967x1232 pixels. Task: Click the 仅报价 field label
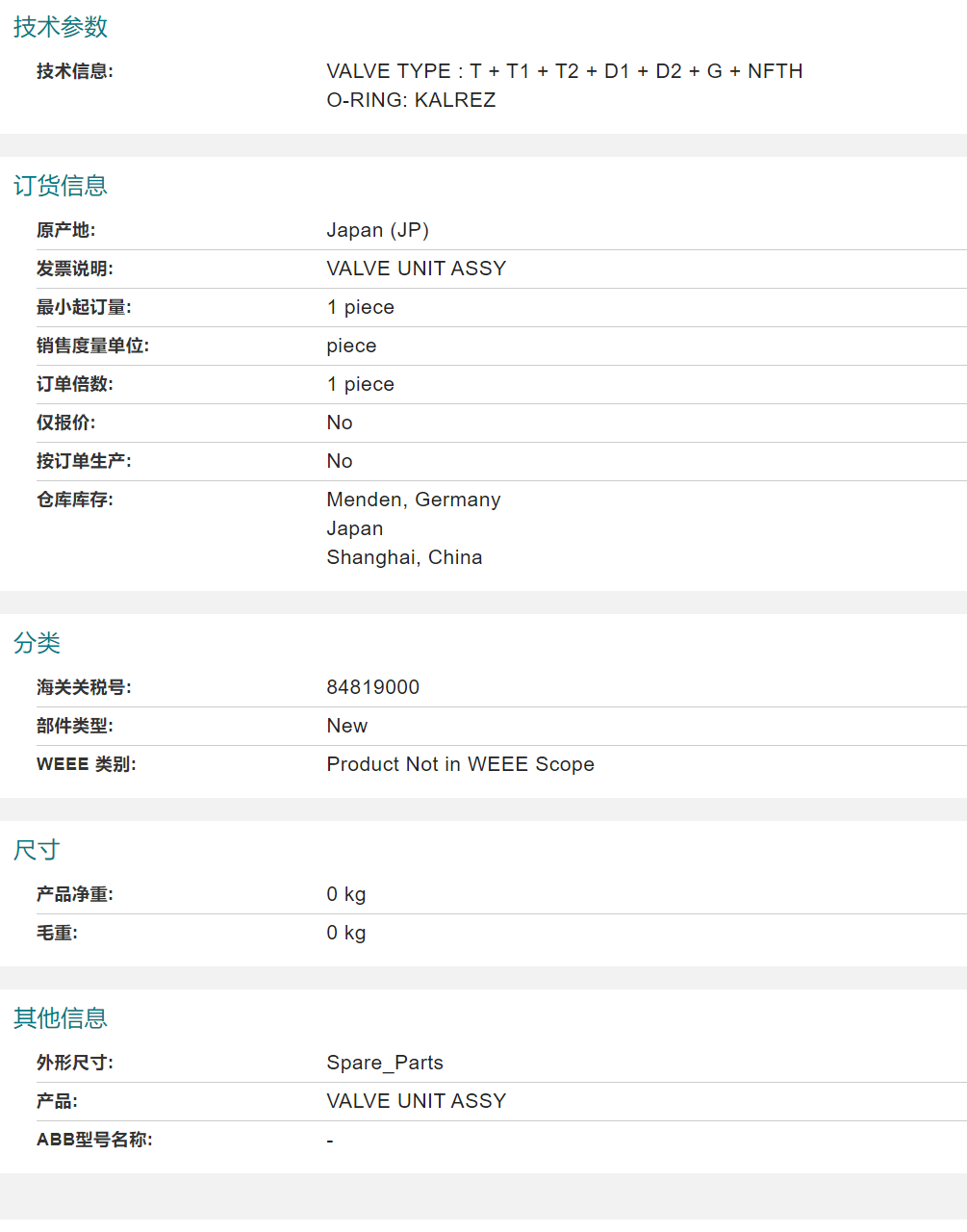65,423
